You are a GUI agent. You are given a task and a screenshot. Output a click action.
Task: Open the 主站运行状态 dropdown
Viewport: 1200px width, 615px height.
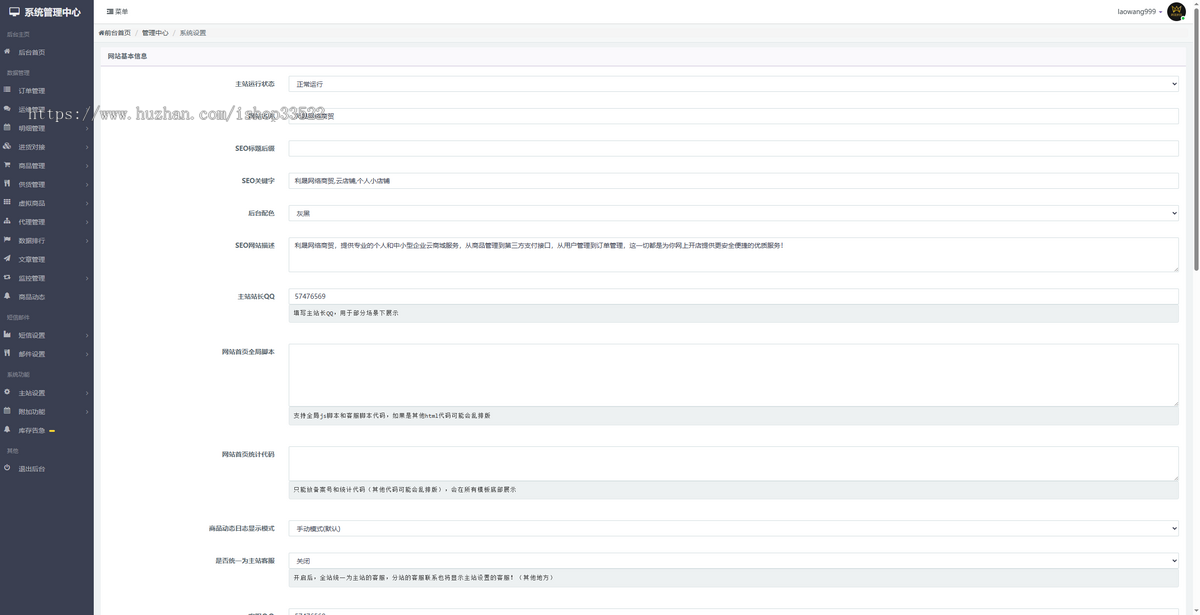pyautogui.click(x=733, y=84)
